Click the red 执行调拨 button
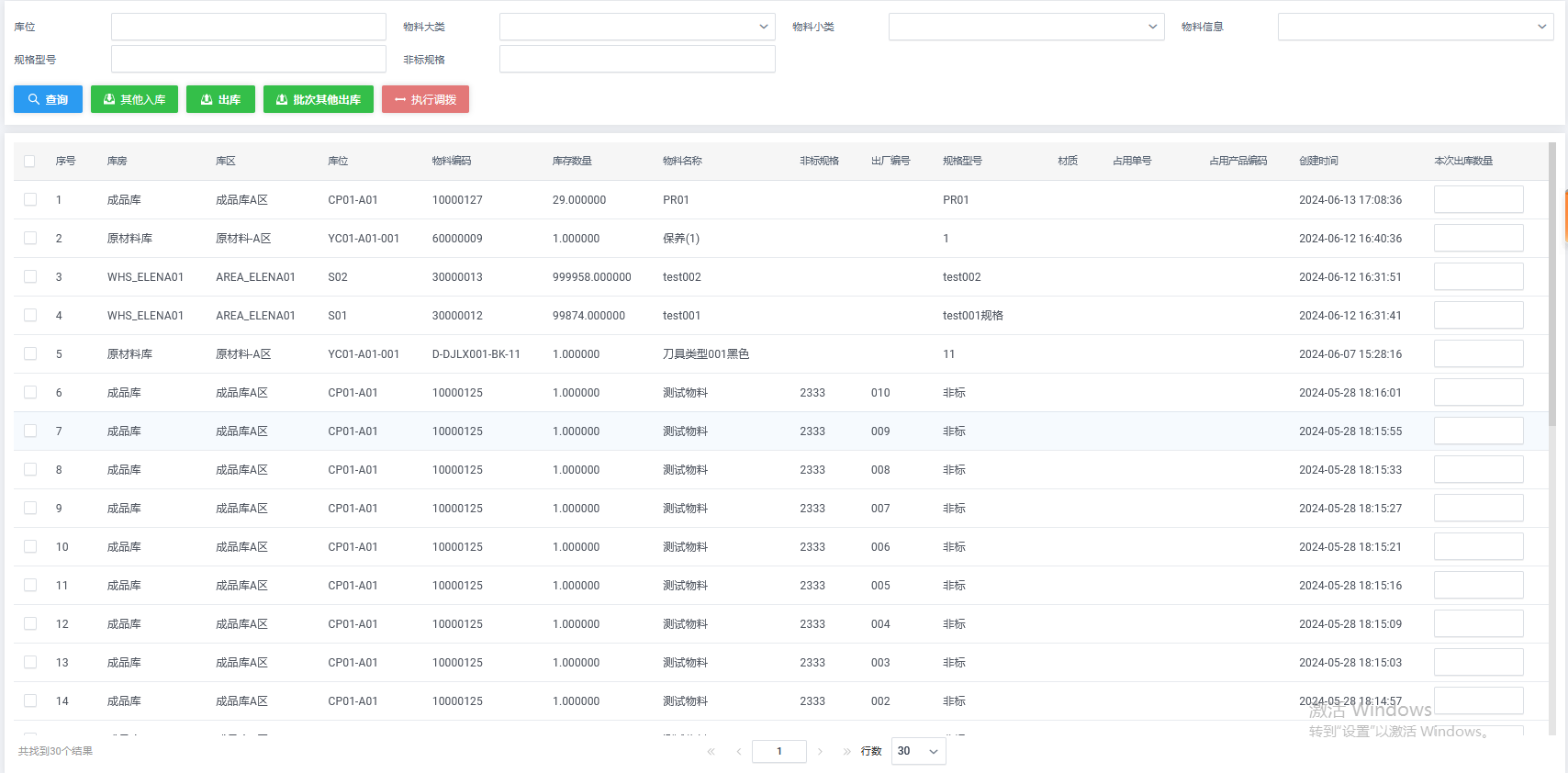This screenshot has width=1568, height=773. [425, 99]
